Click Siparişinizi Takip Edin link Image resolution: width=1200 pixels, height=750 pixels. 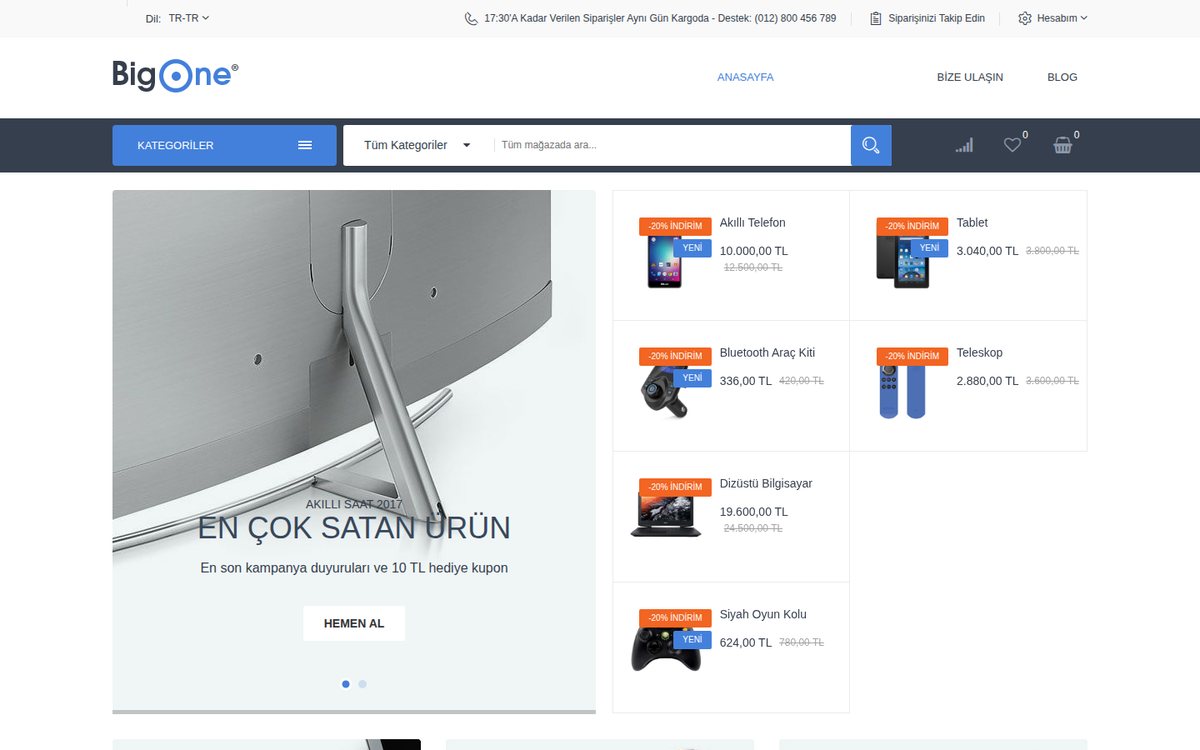(x=937, y=18)
